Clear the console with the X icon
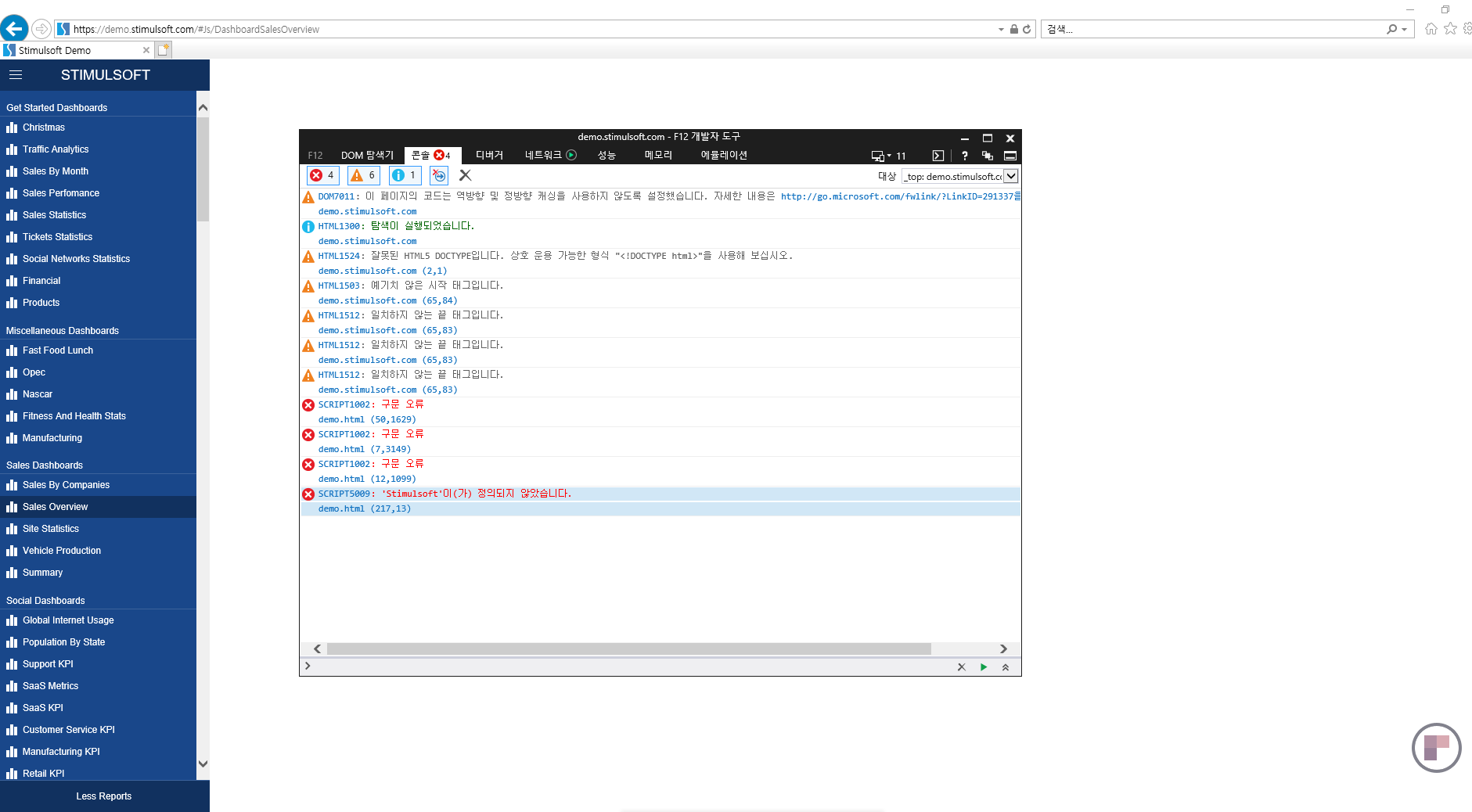Image resolution: width=1472 pixels, height=812 pixels. click(465, 175)
